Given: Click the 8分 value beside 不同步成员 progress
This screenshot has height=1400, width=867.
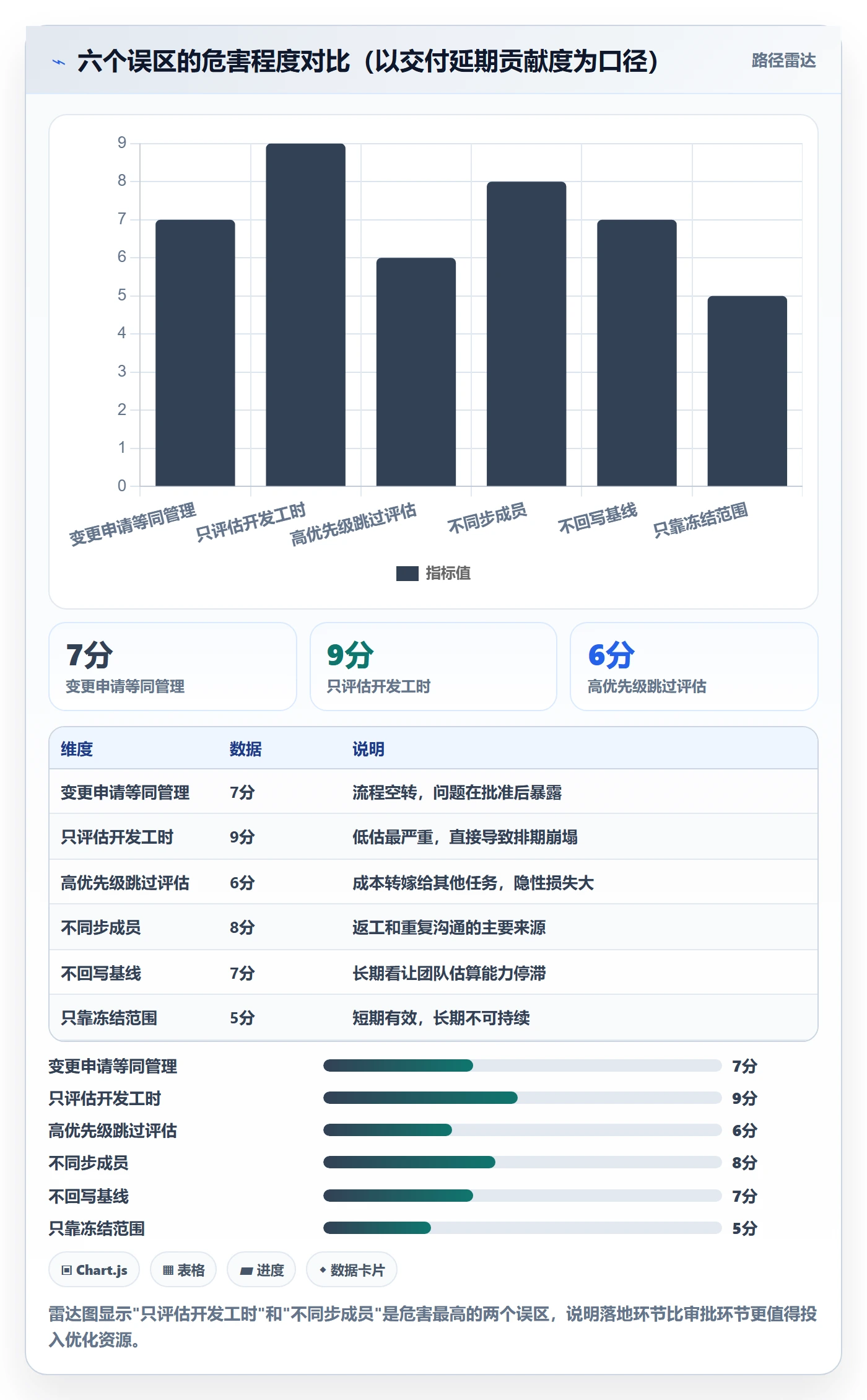Looking at the screenshot, I should (744, 1162).
